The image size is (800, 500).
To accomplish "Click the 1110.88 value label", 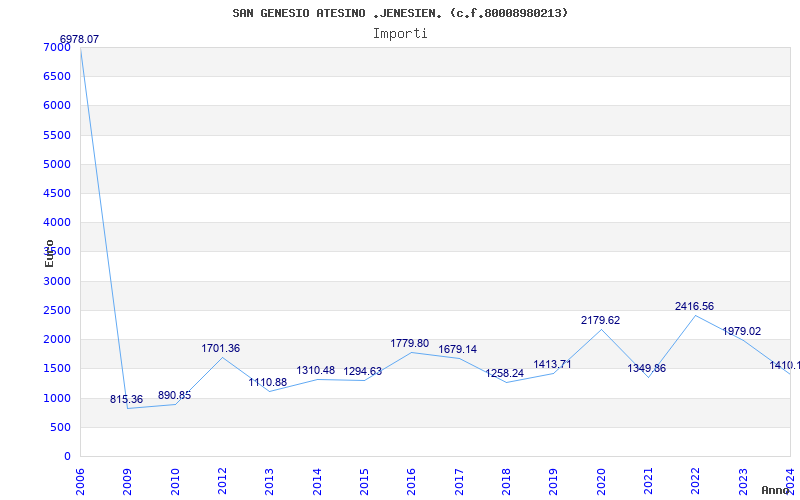I will pyautogui.click(x=268, y=382).
